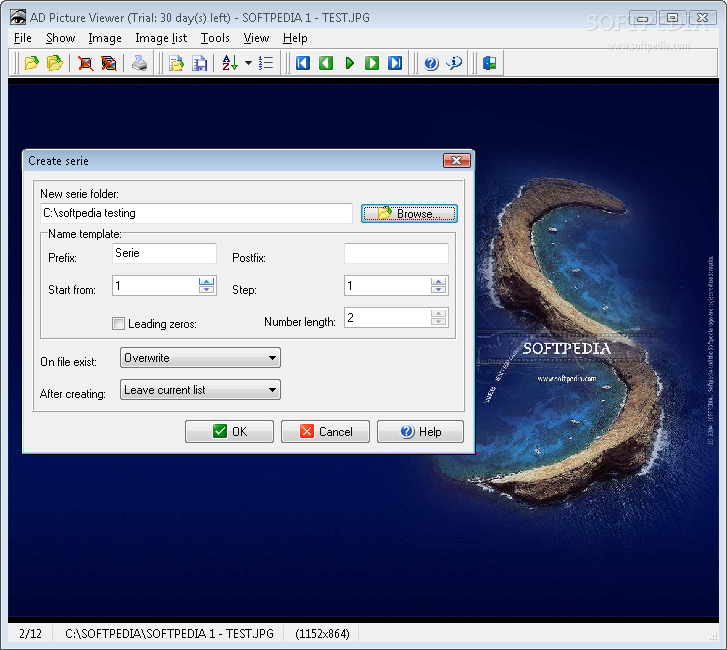Screen dimensions: 727x650
Task: Click the delete current image icon
Action: point(85,63)
